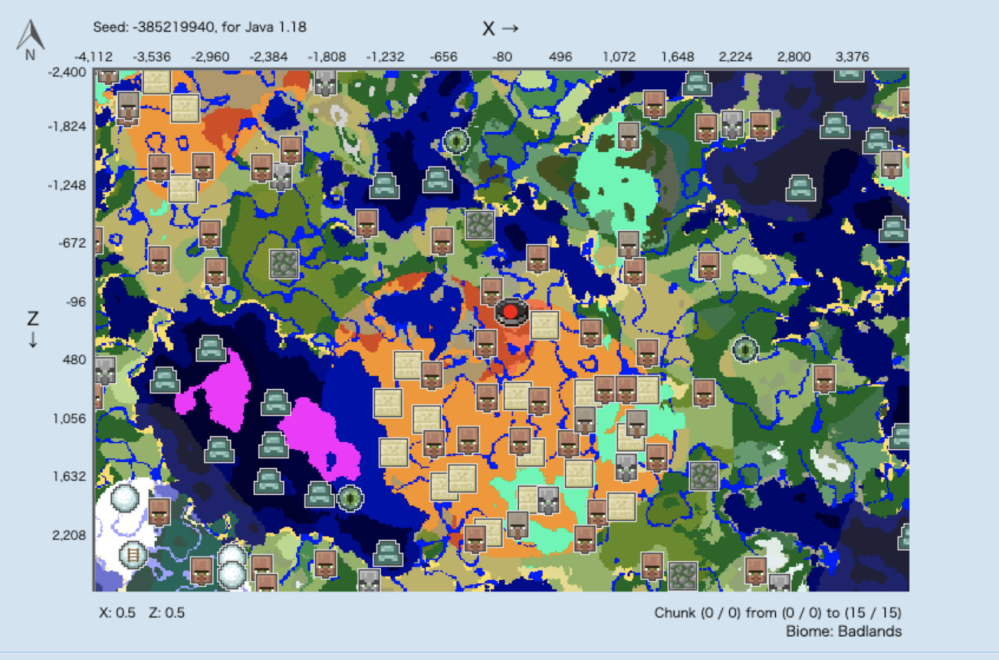
Task: Click the Z-axis label '1,632'
Action: (x=70, y=477)
